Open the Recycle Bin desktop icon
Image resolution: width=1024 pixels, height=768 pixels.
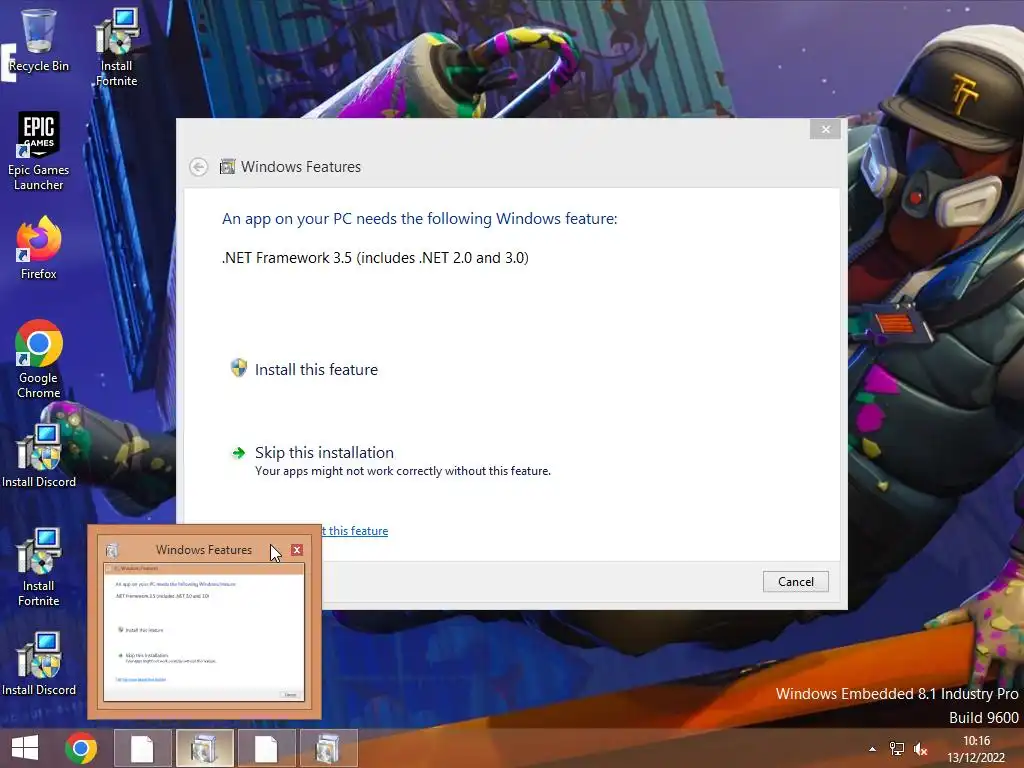coord(39,40)
